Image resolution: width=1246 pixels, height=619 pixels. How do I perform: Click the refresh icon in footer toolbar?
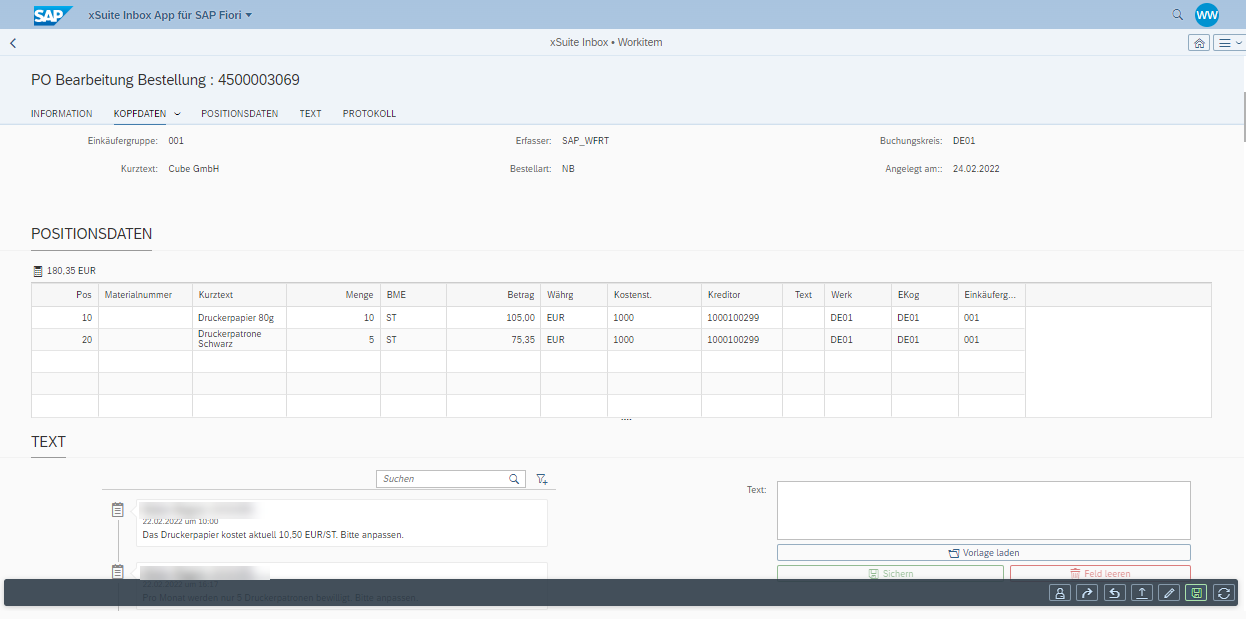pyautogui.click(x=1222, y=593)
